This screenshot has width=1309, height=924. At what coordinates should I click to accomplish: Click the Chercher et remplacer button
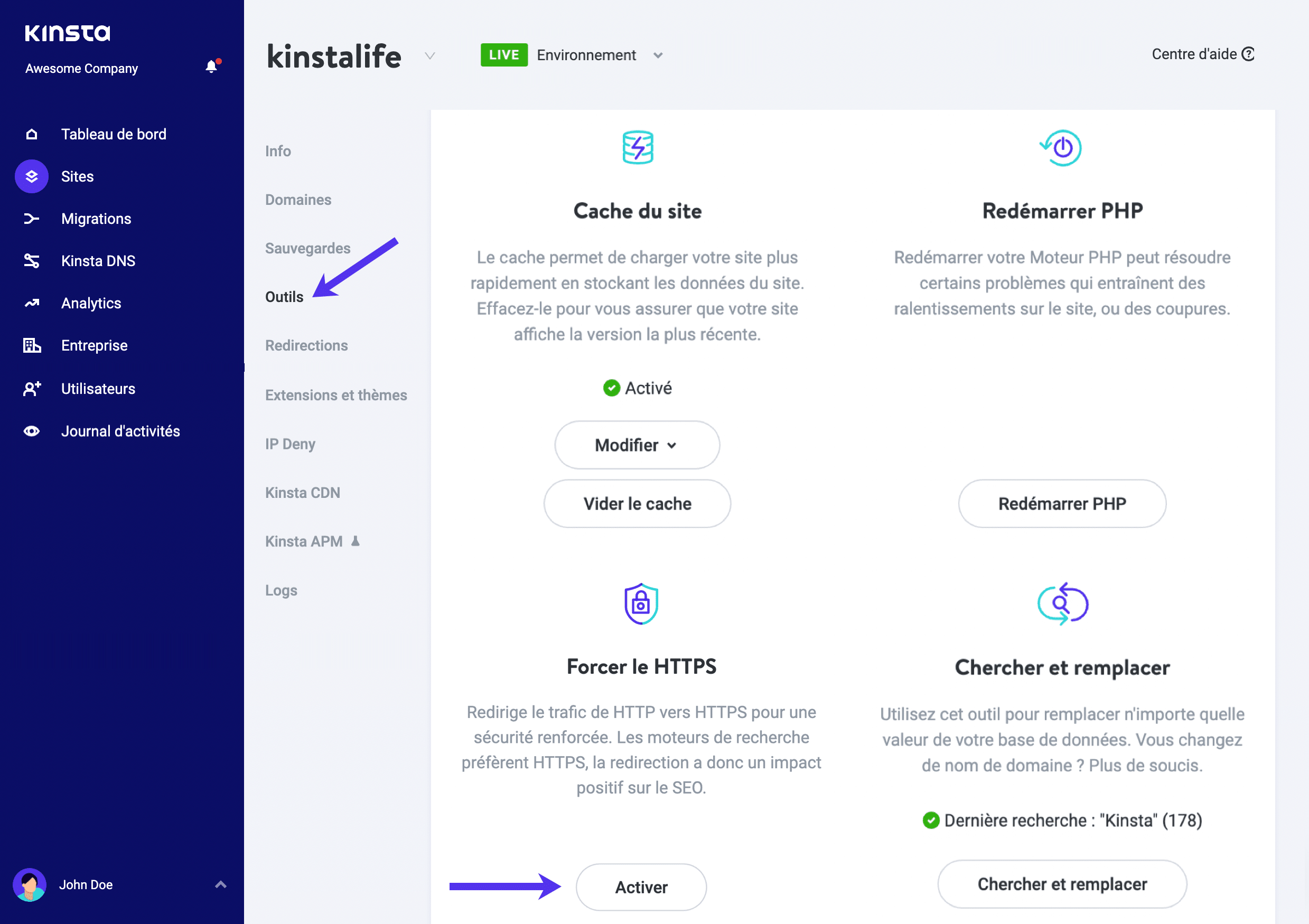point(1062,883)
